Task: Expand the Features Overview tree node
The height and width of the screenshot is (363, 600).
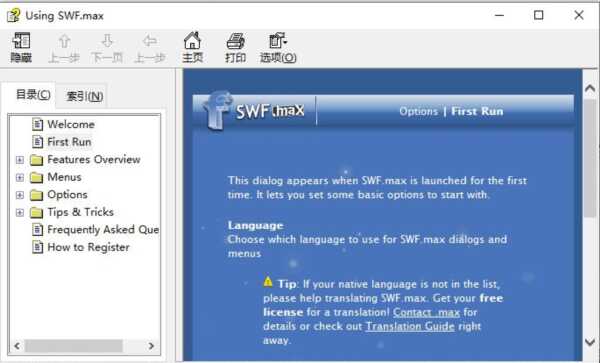Action: tap(20, 160)
